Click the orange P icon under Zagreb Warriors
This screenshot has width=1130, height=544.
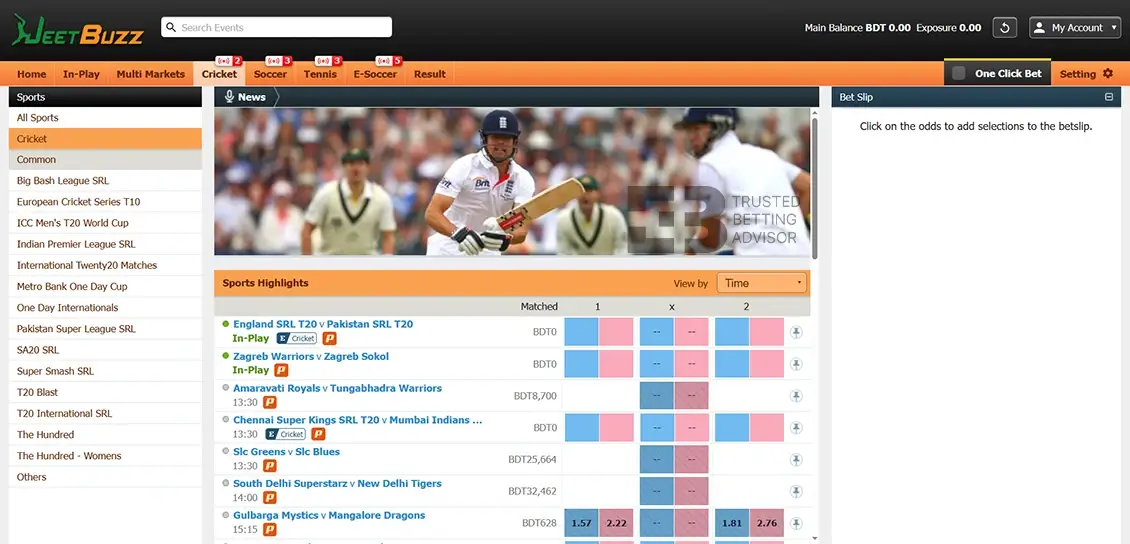point(281,370)
